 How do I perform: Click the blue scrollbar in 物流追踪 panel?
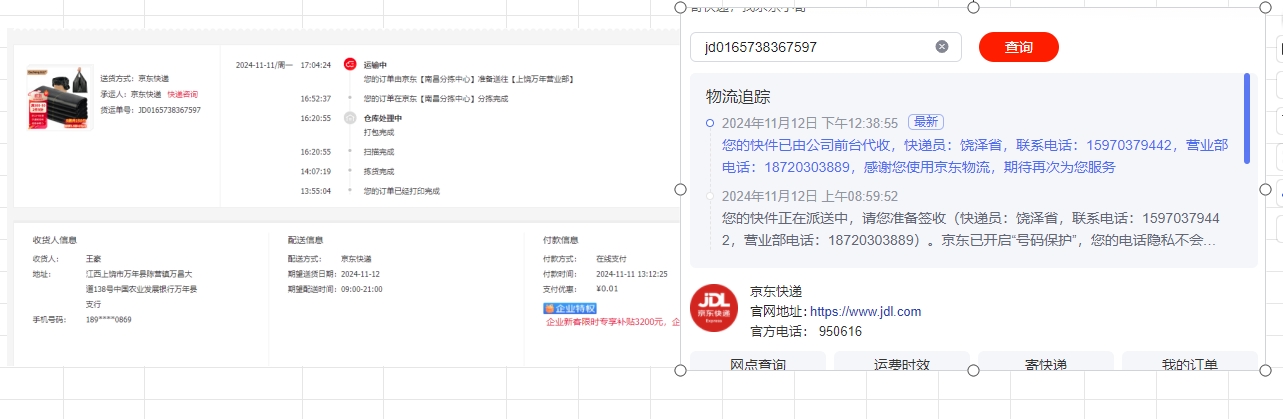click(x=1247, y=118)
